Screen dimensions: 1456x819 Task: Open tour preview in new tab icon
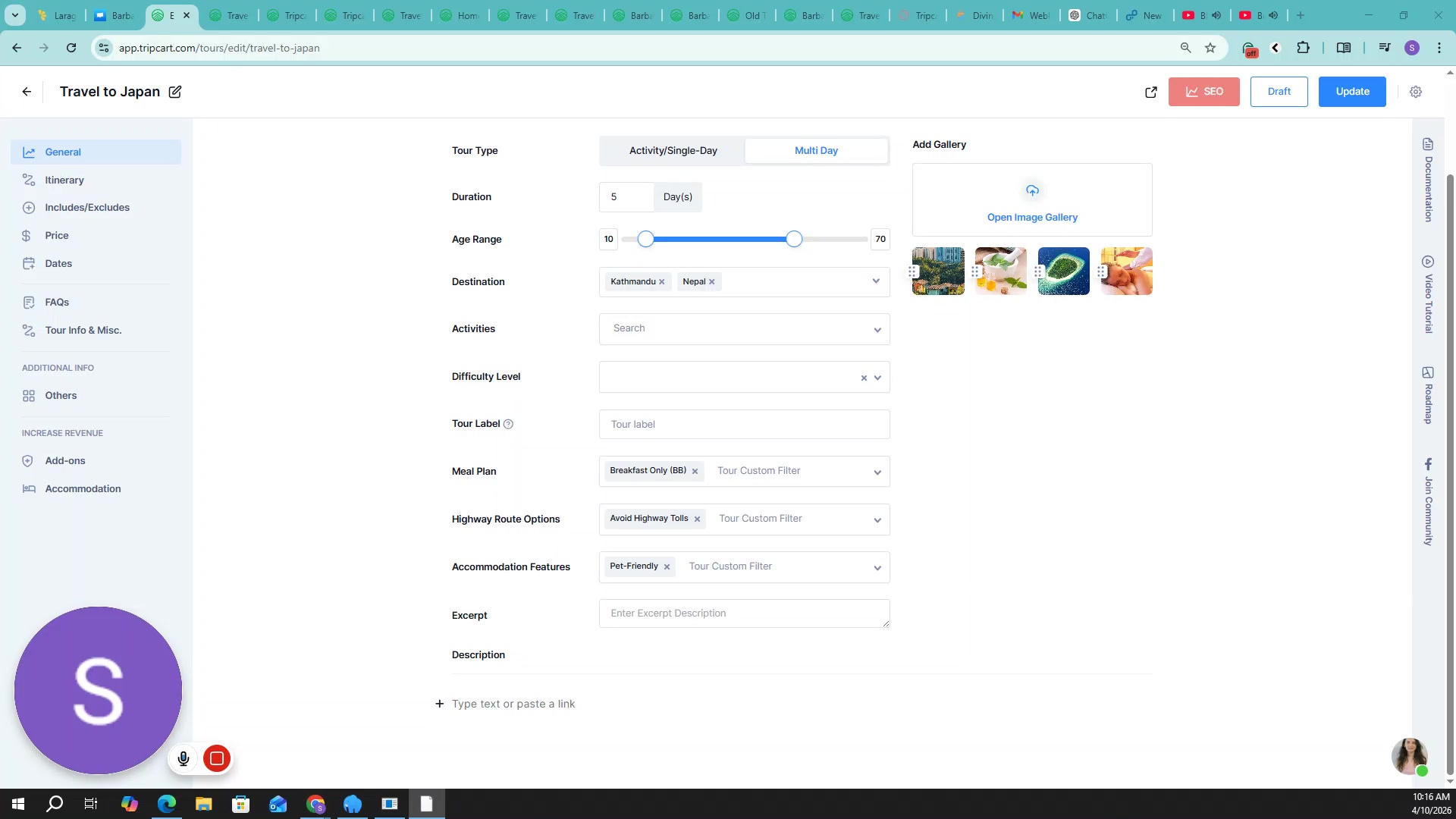click(x=1150, y=92)
